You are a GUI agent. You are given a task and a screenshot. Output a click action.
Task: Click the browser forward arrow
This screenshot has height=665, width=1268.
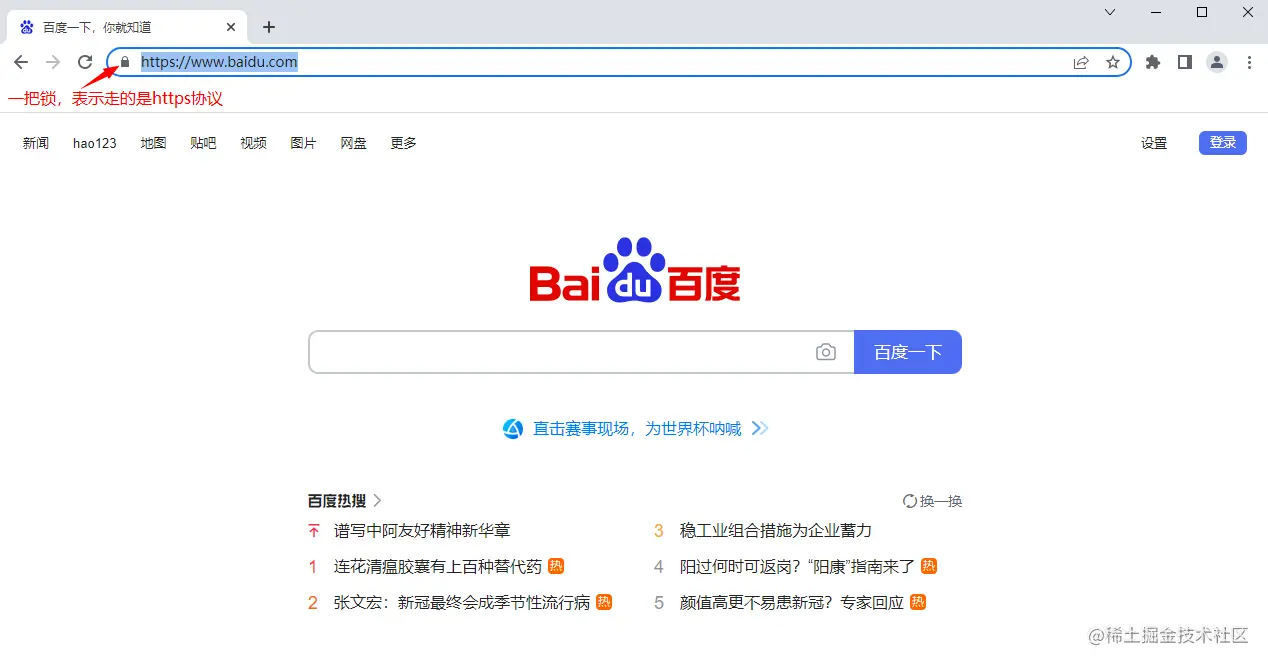coord(53,62)
